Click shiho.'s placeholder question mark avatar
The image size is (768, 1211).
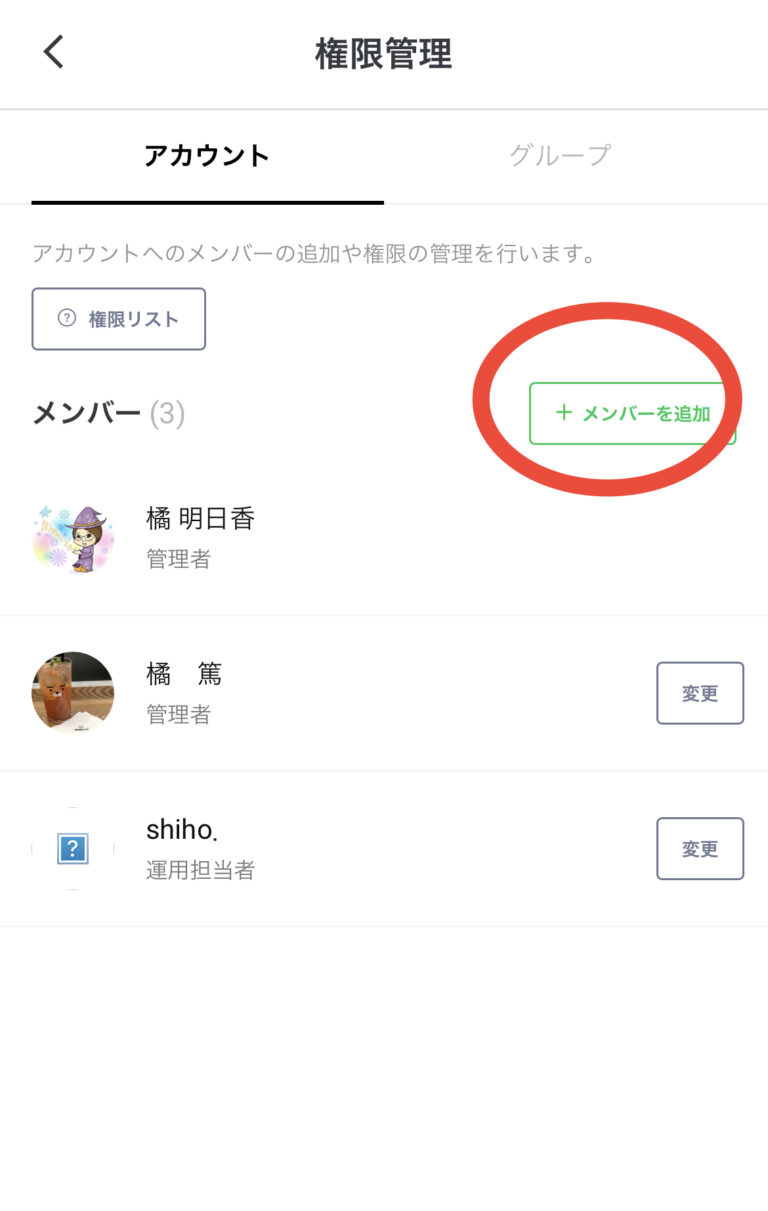(73, 849)
